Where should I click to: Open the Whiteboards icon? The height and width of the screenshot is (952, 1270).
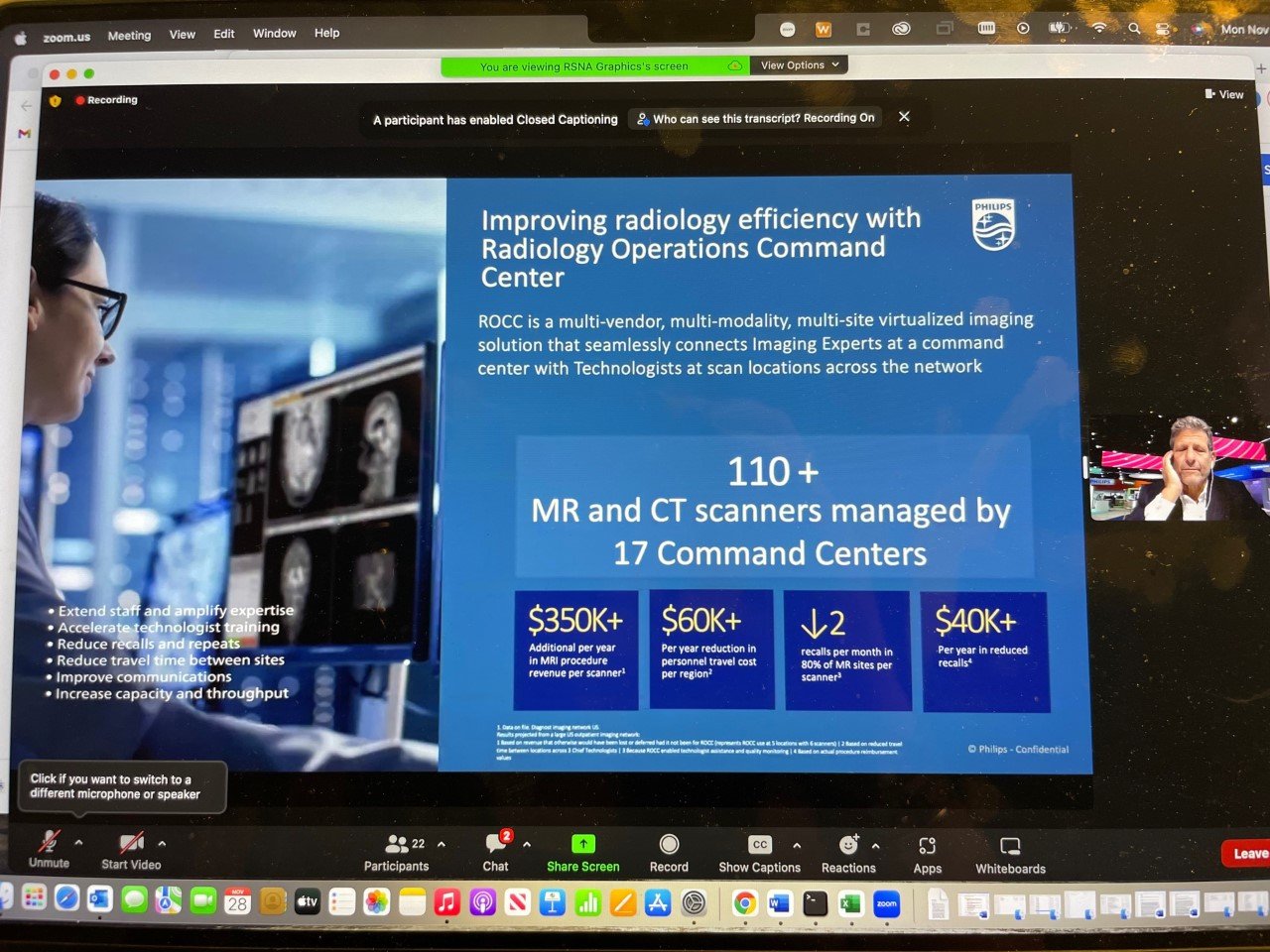(1010, 846)
